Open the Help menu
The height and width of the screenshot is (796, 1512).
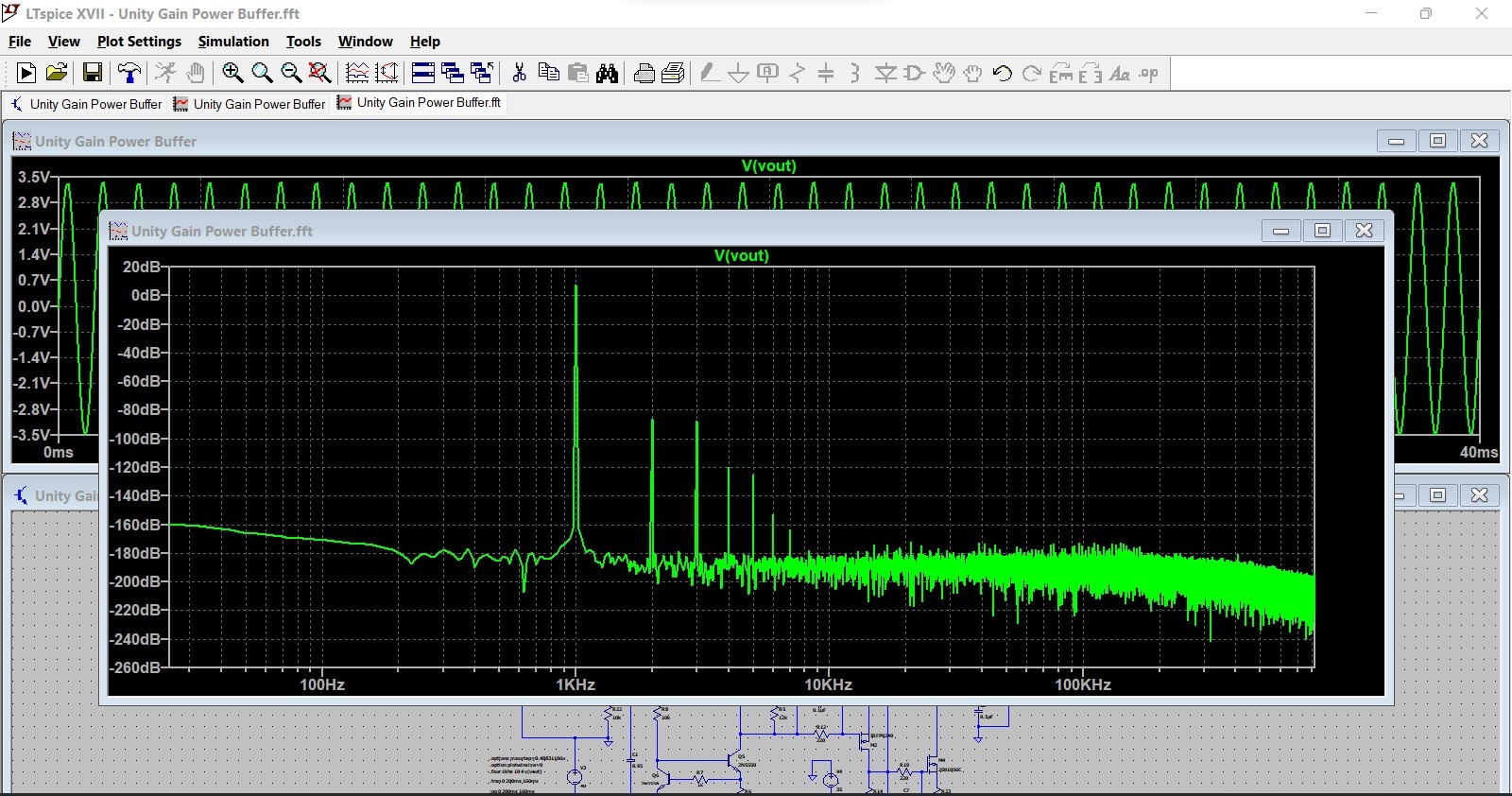click(x=424, y=42)
